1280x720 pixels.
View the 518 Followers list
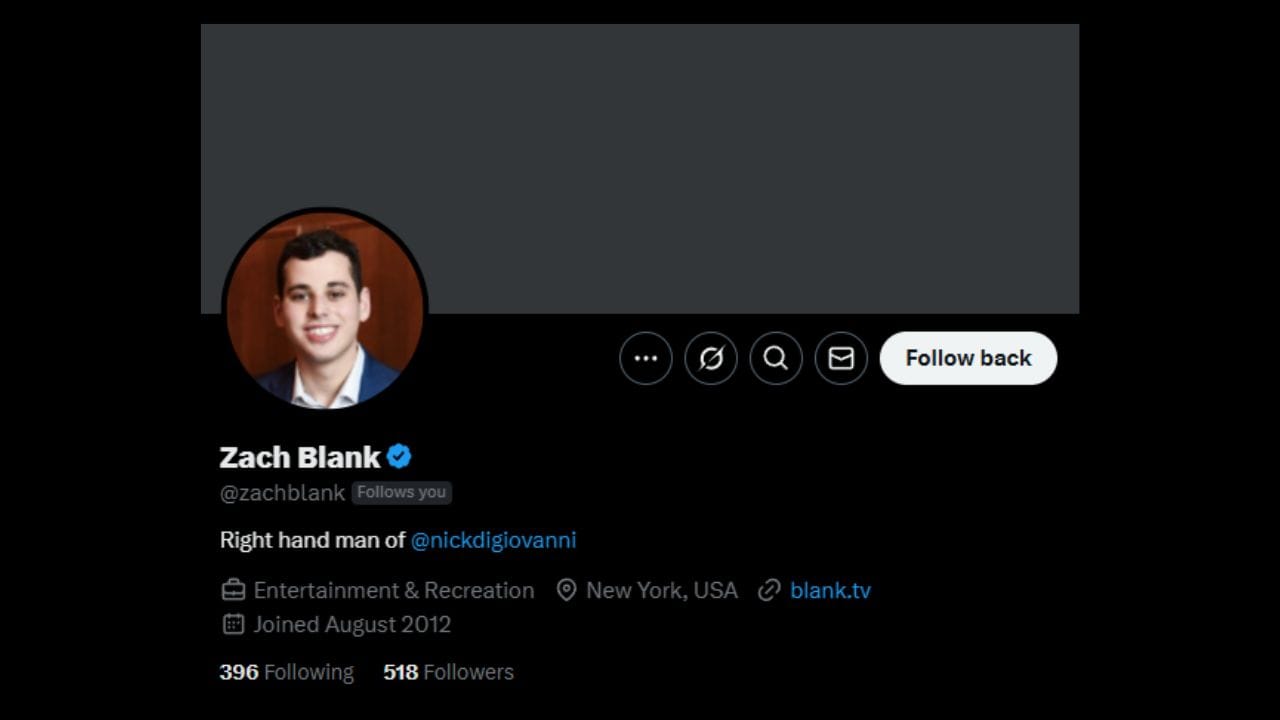(448, 672)
